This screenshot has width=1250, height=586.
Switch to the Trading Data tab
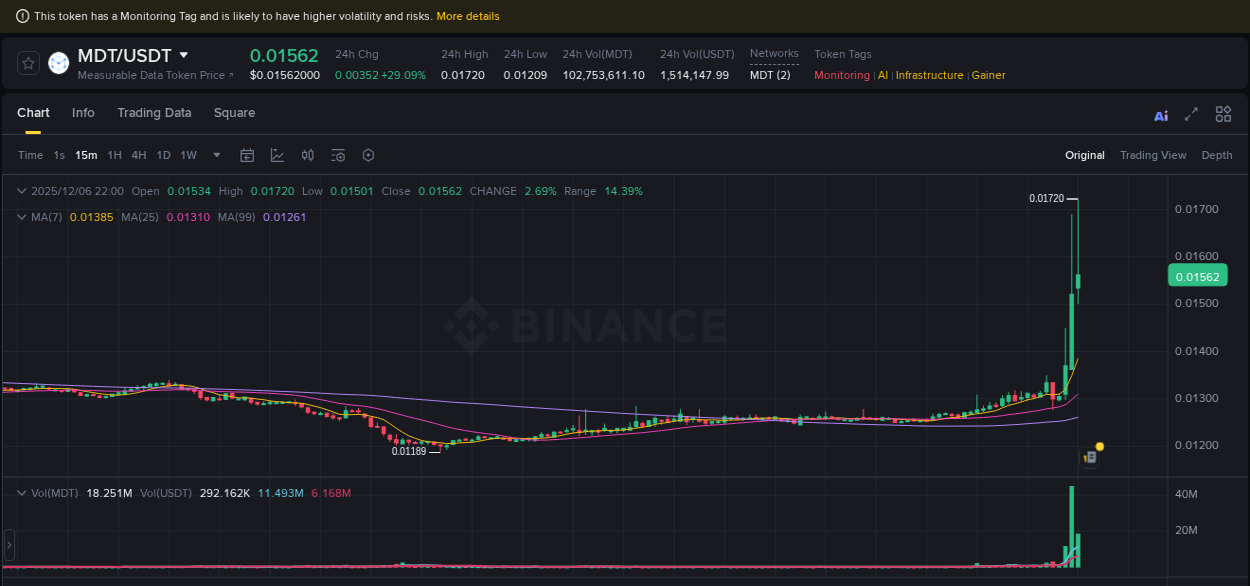(x=154, y=113)
